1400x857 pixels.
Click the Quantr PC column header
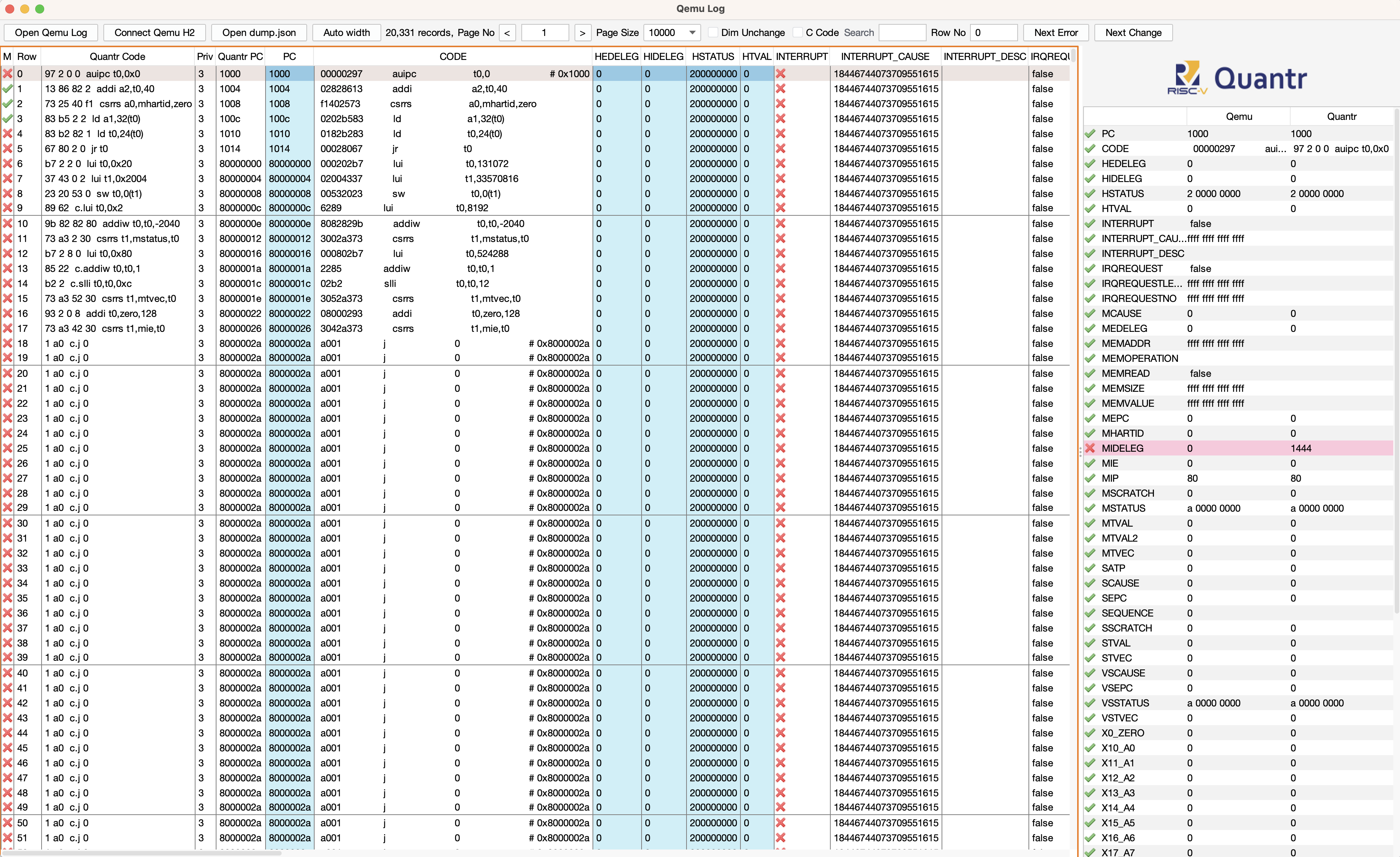click(x=240, y=56)
